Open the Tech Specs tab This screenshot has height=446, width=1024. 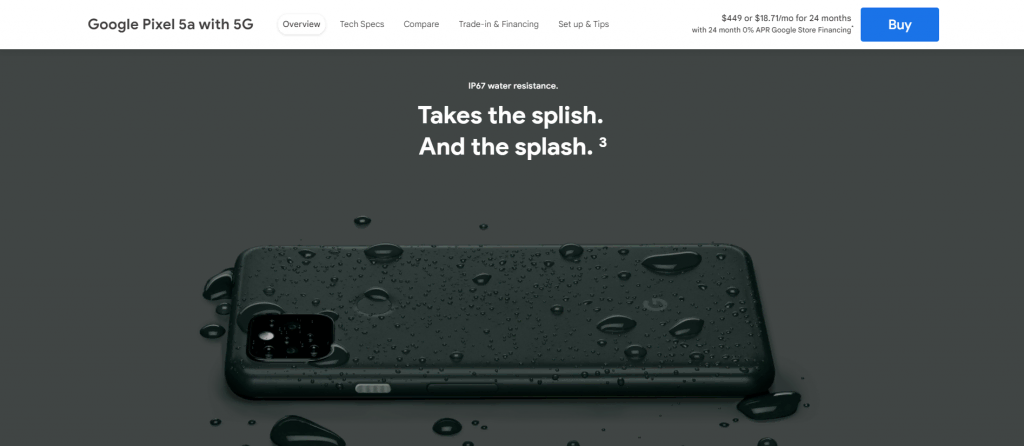pyautogui.click(x=362, y=24)
